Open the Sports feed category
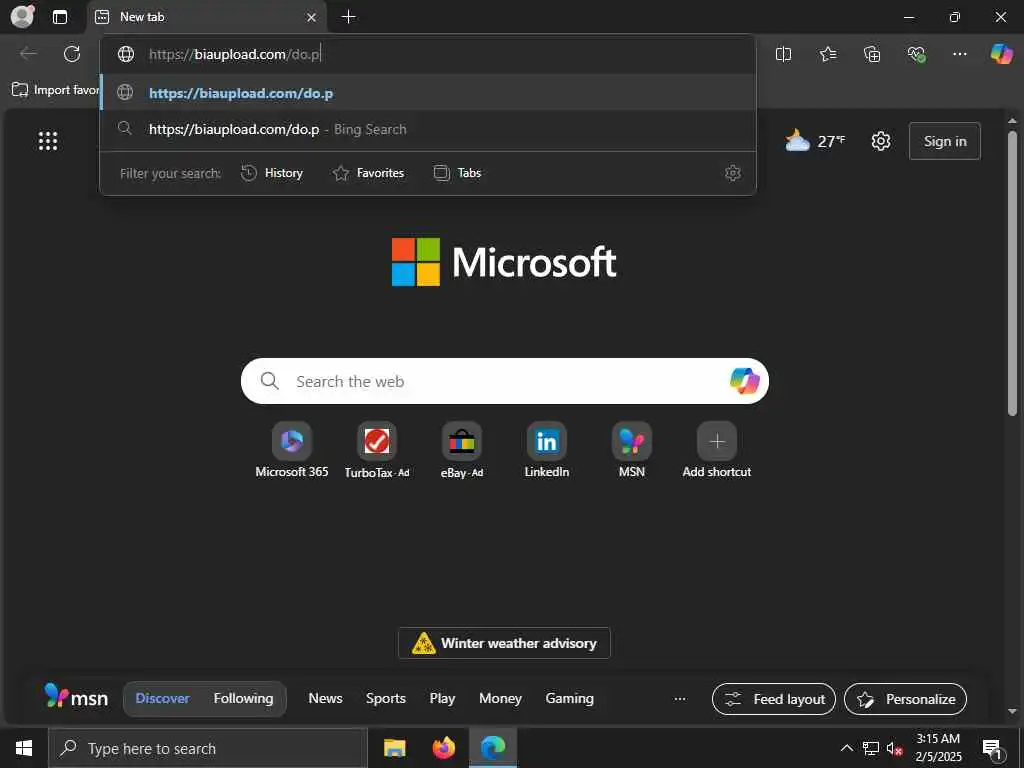1024x768 pixels. 385,699
